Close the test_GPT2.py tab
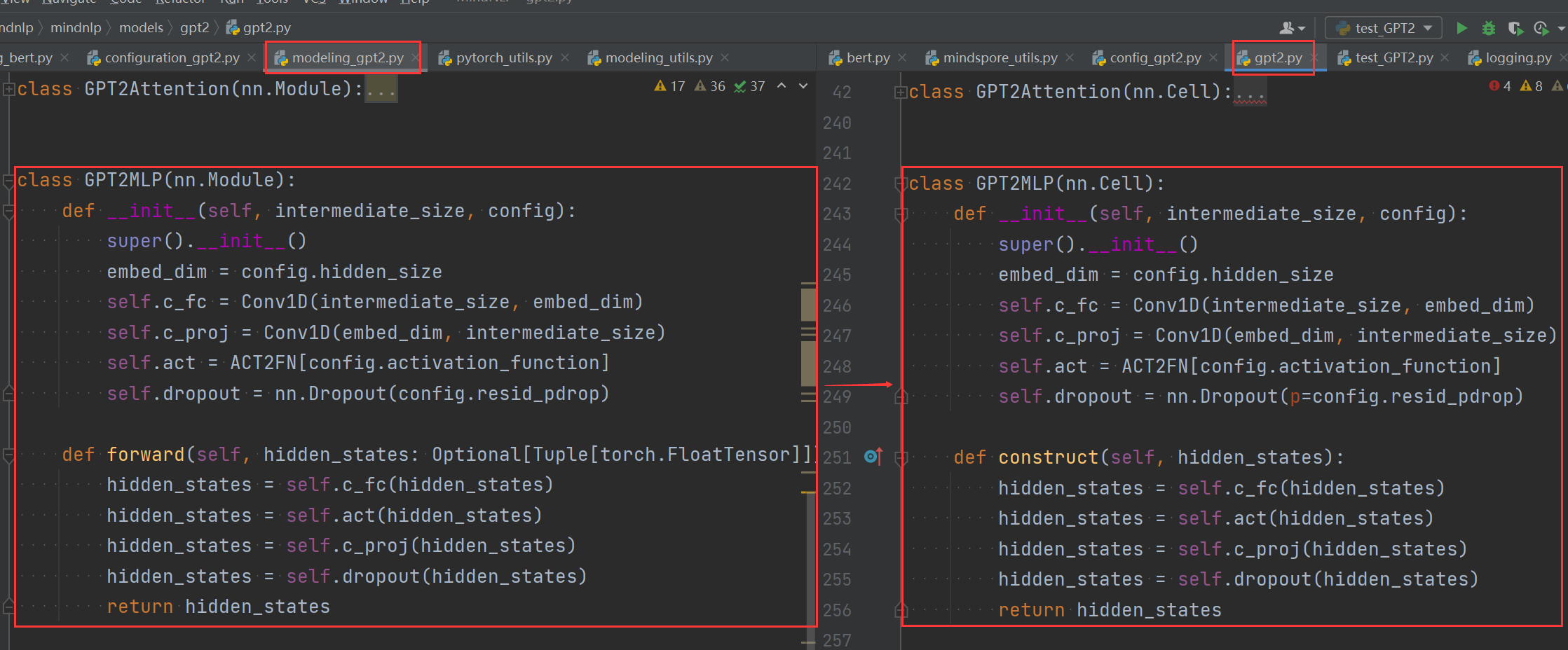The image size is (1568, 650). click(x=1445, y=57)
